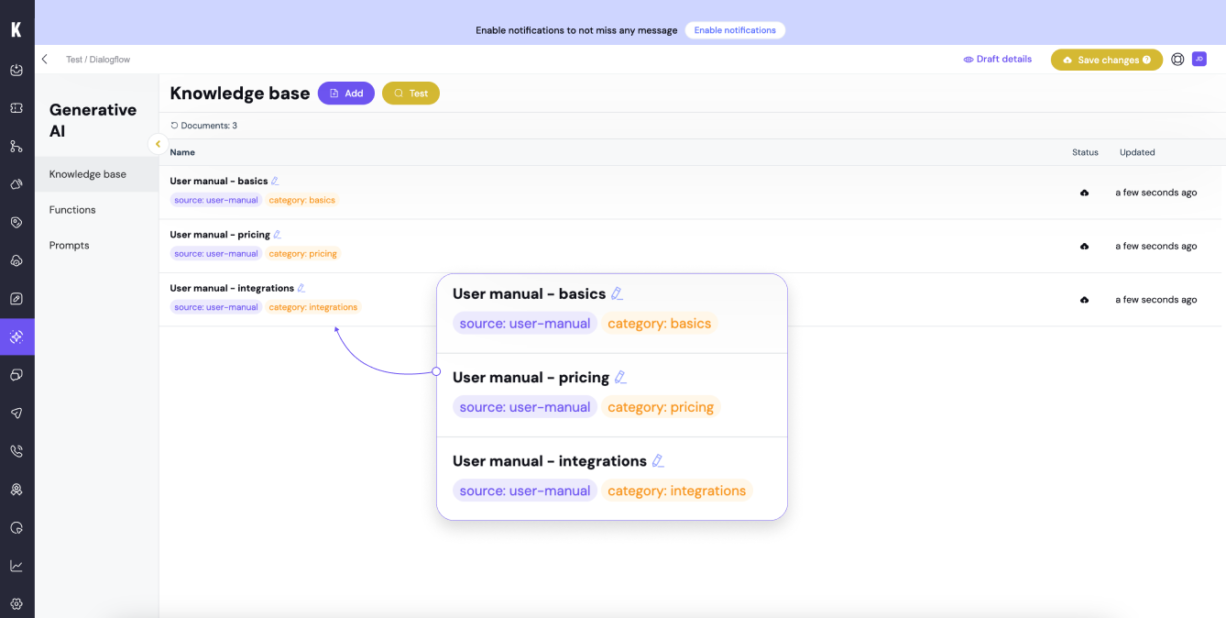Click Enable notifications in top banner
Screen dimensions: 1226x618
click(x=735, y=30)
